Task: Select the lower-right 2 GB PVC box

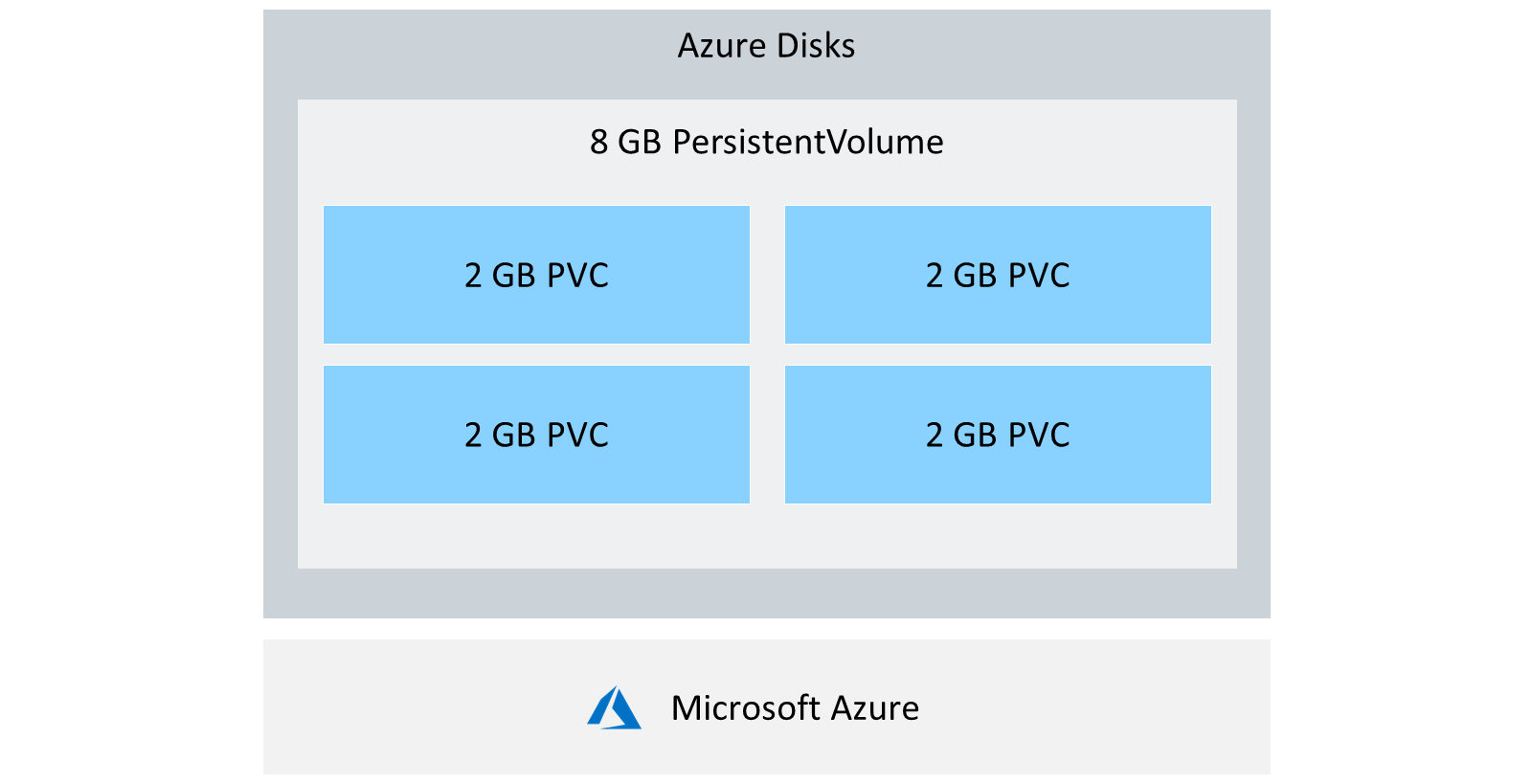Action: click(998, 435)
